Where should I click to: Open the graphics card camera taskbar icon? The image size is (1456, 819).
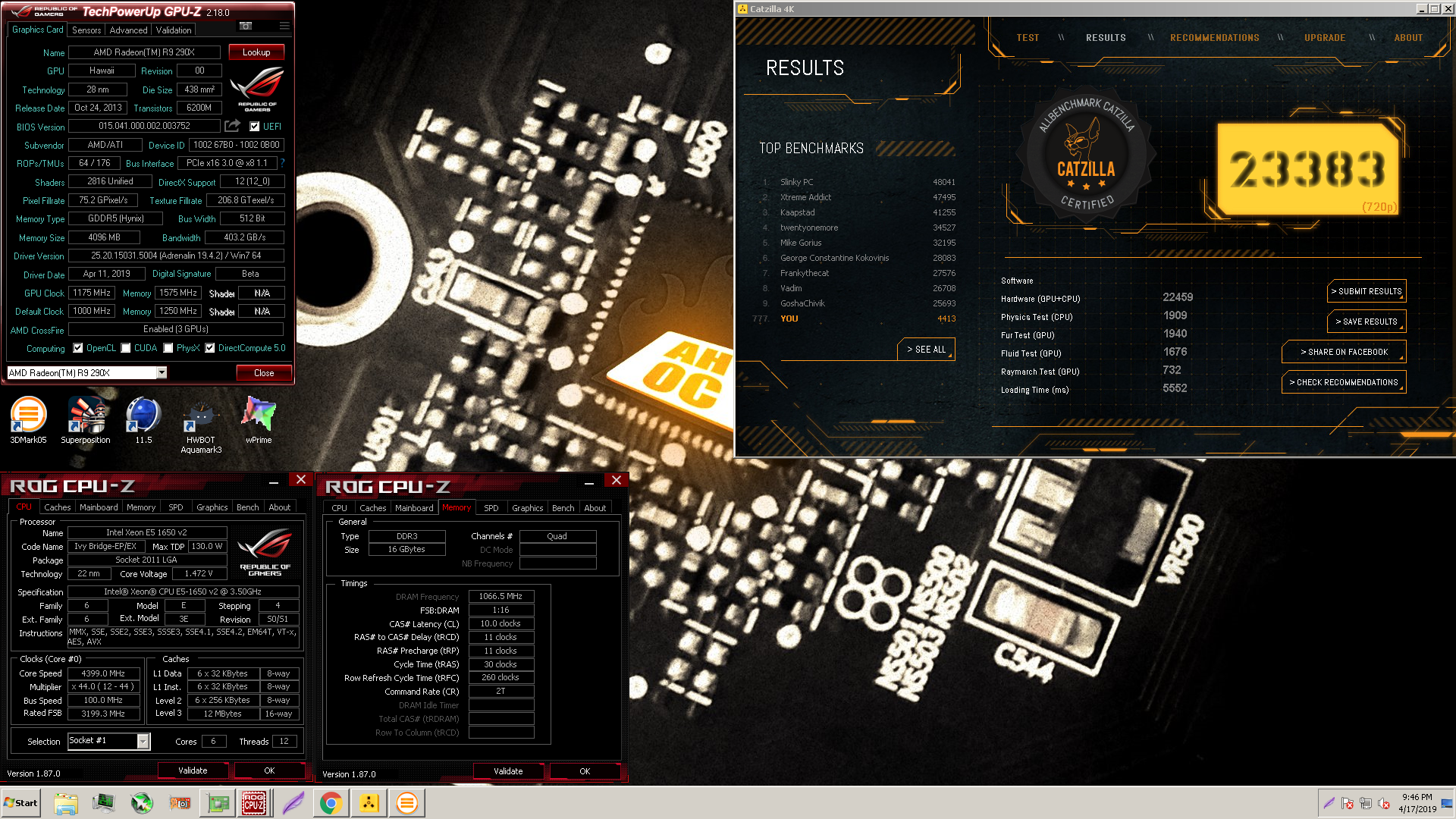pos(180,803)
